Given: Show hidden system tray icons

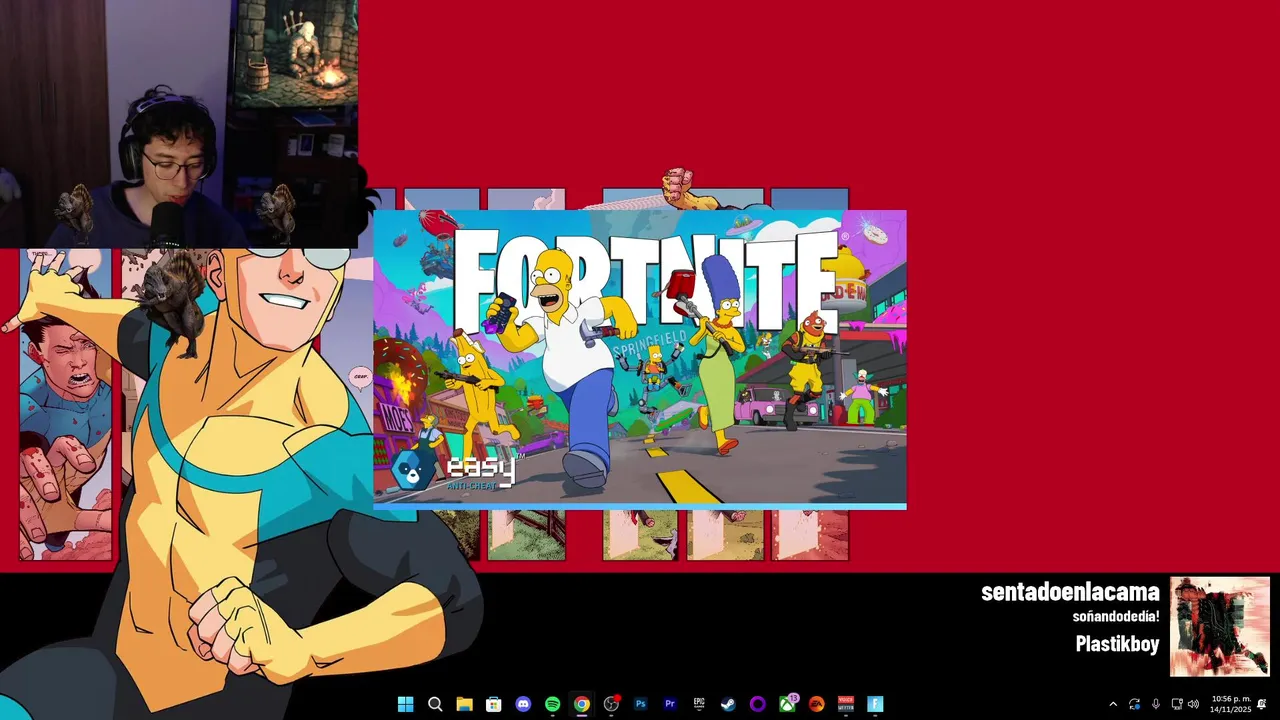Looking at the screenshot, I should tap(1113, 704).
